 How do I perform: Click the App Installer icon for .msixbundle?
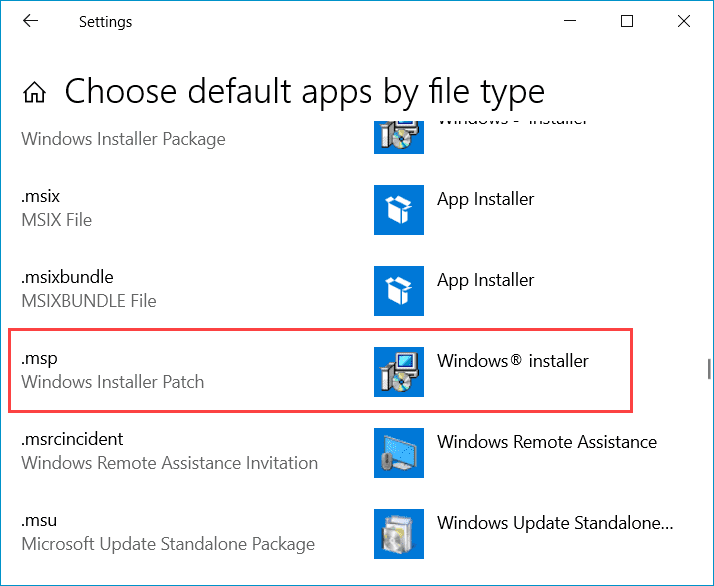coord(398,291)
